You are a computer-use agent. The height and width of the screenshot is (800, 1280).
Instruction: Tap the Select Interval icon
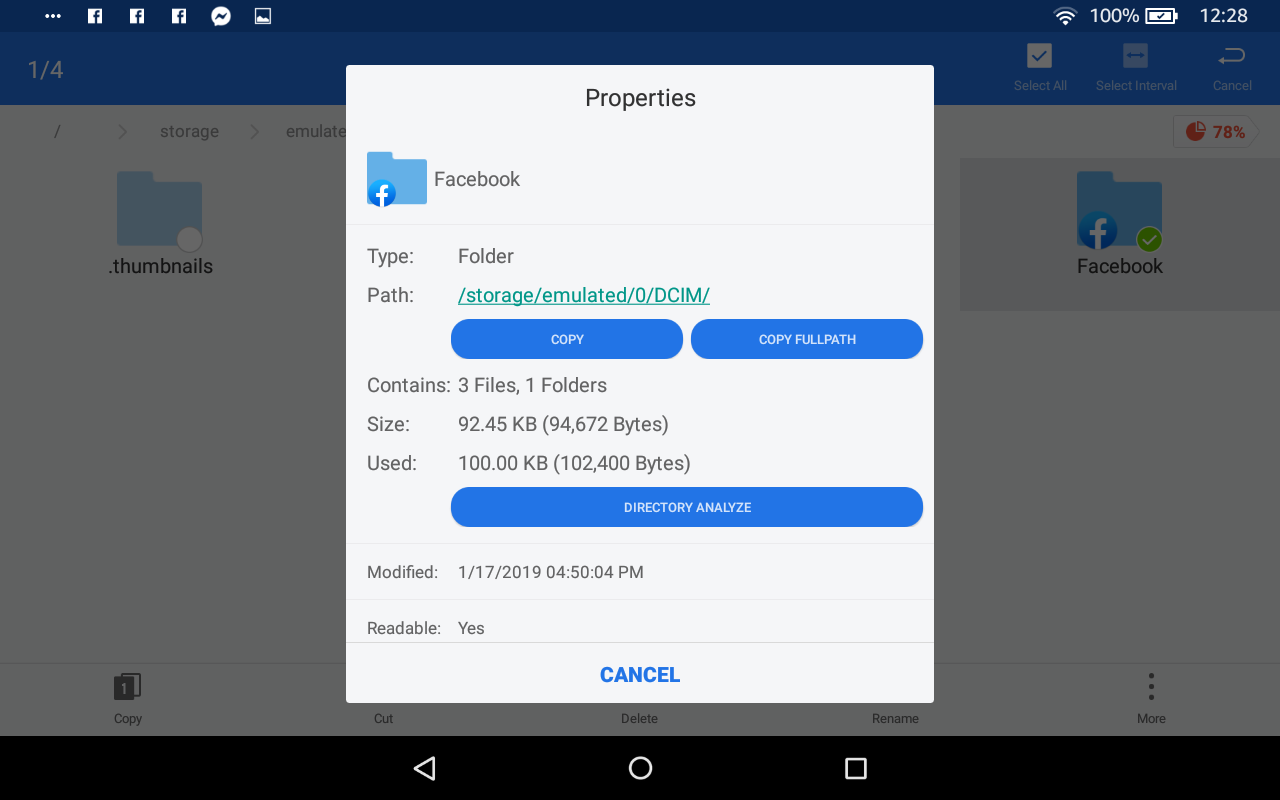point(1135,55)
